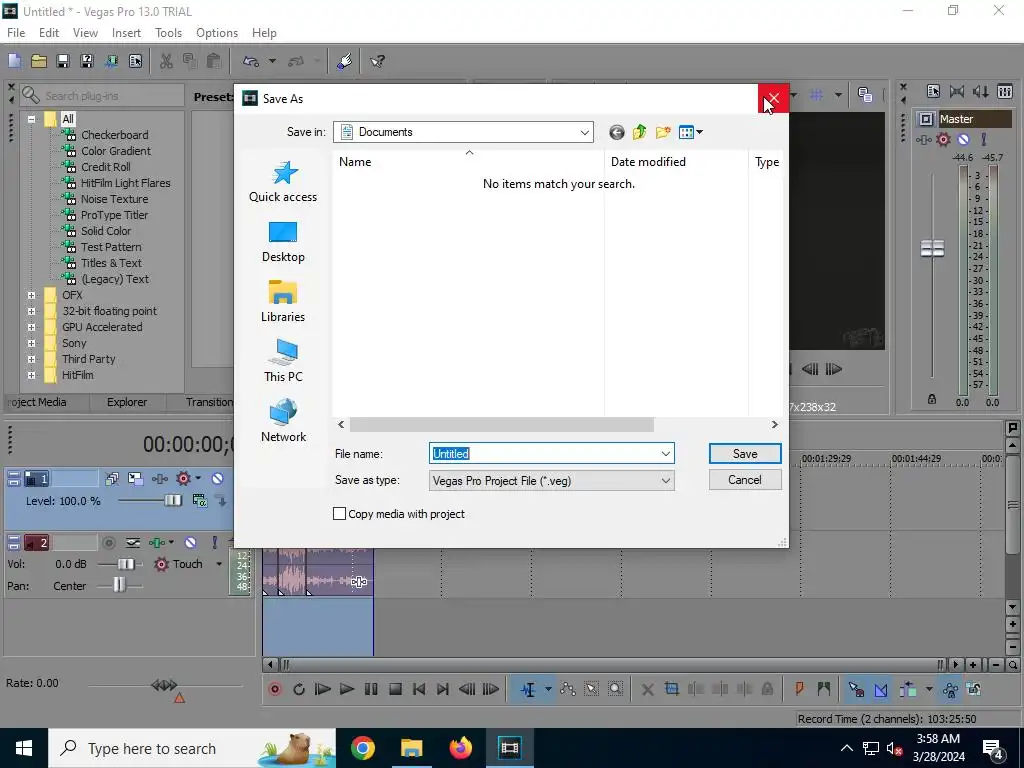Open the Save in Documents dropdown
The height and width of the screenshot is (768, 1024).
pos(584,133)
